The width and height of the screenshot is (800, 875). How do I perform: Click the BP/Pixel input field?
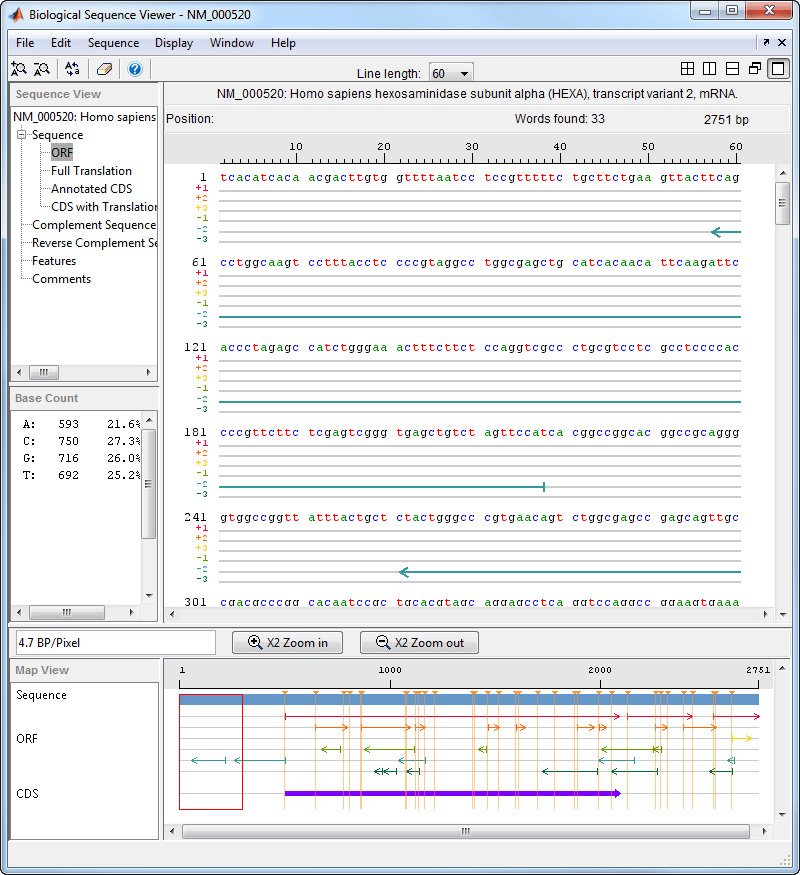(114, 642)
